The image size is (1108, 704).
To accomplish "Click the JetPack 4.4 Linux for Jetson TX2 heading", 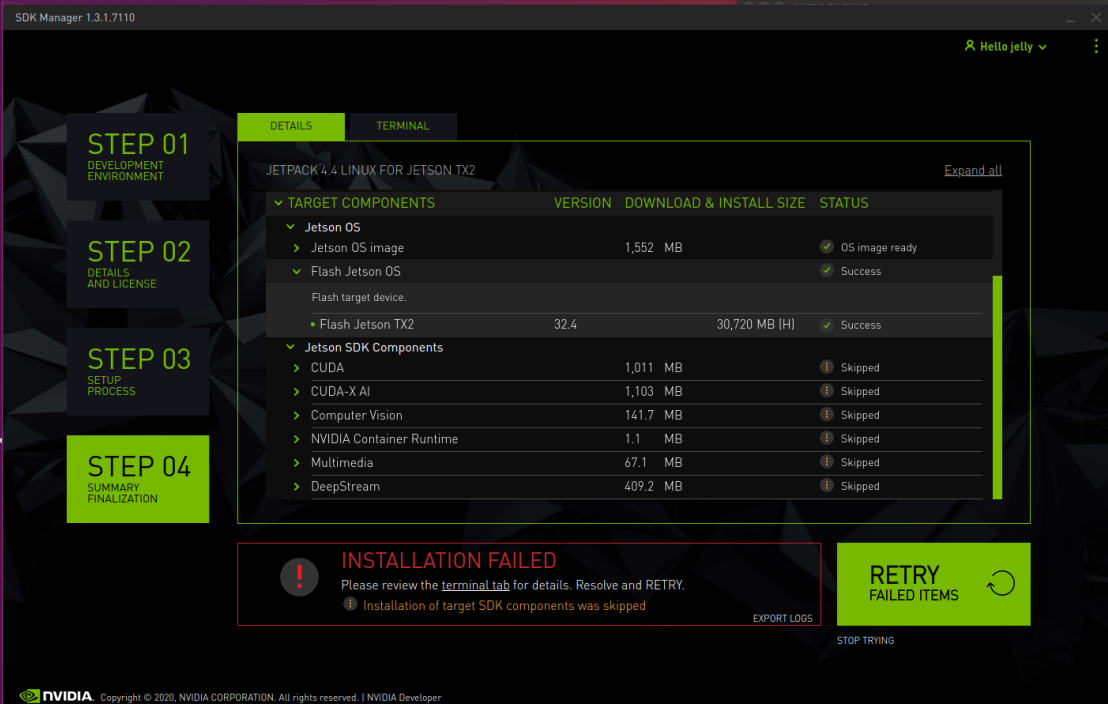I will pyautogui.click(x=370, y=170).
